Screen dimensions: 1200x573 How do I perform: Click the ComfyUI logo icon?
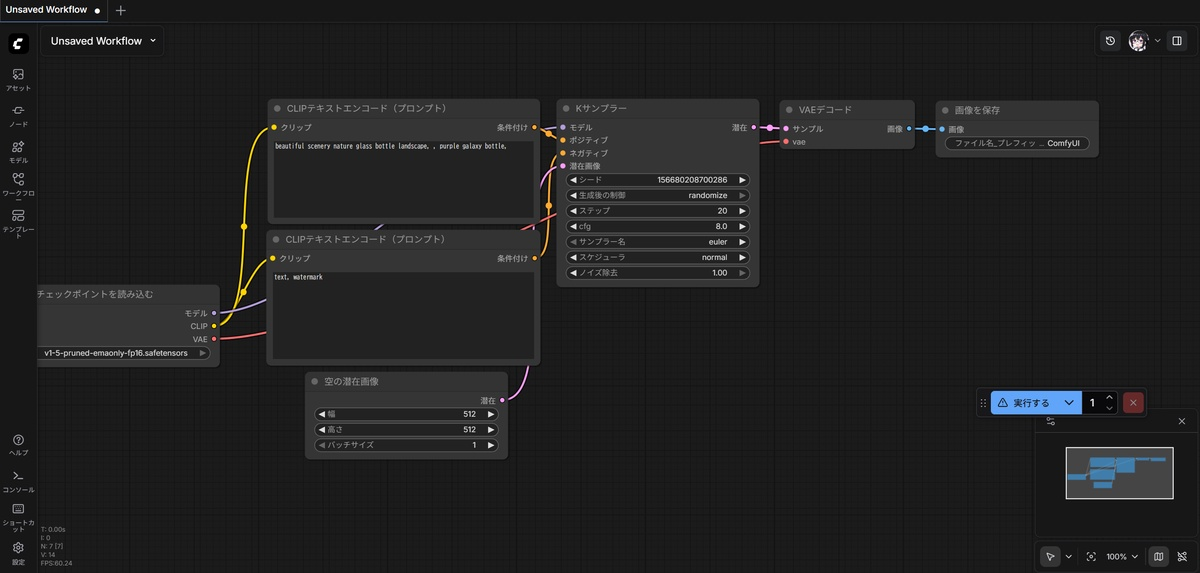18,43
